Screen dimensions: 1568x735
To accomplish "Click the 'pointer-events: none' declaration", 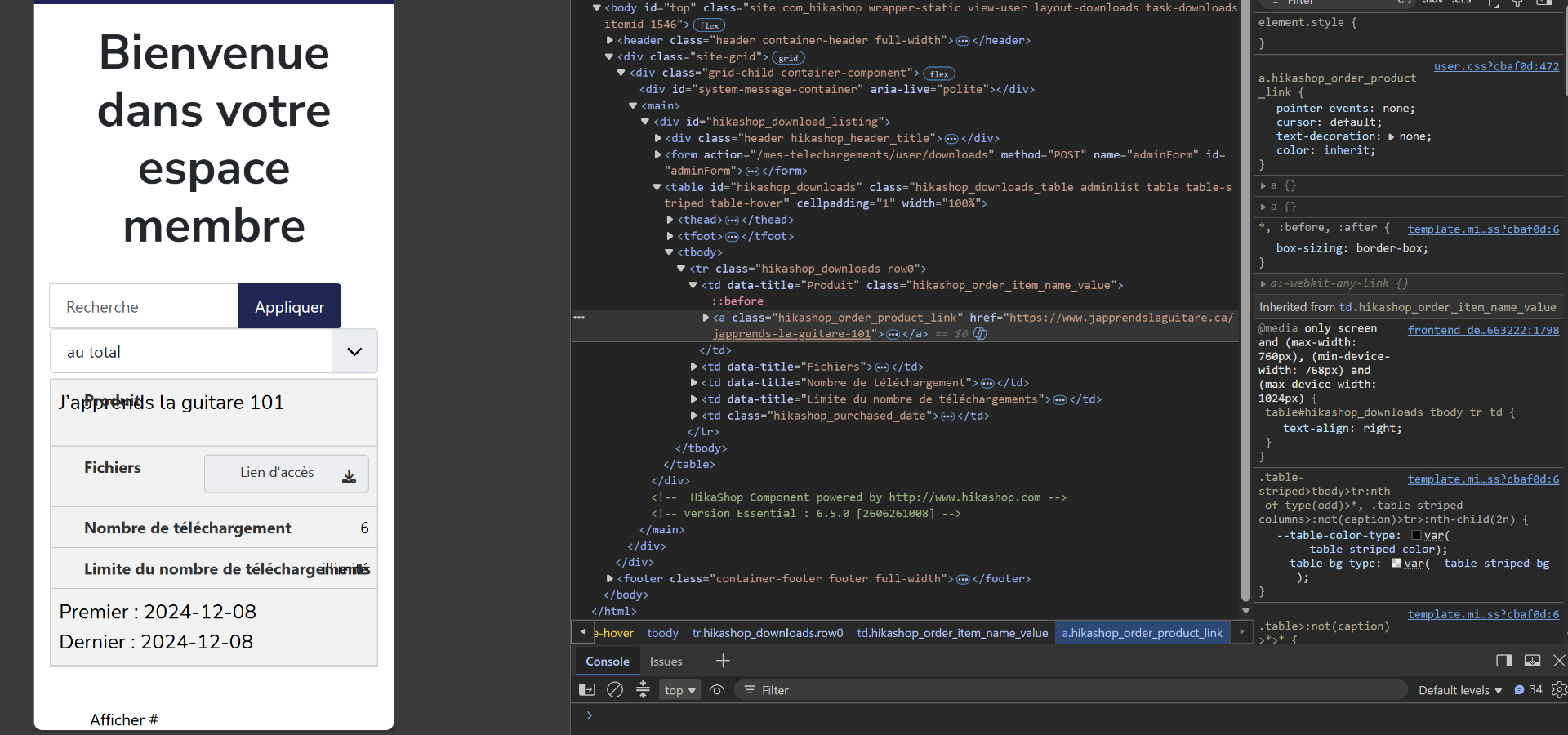I will [x=1345, y=109].
